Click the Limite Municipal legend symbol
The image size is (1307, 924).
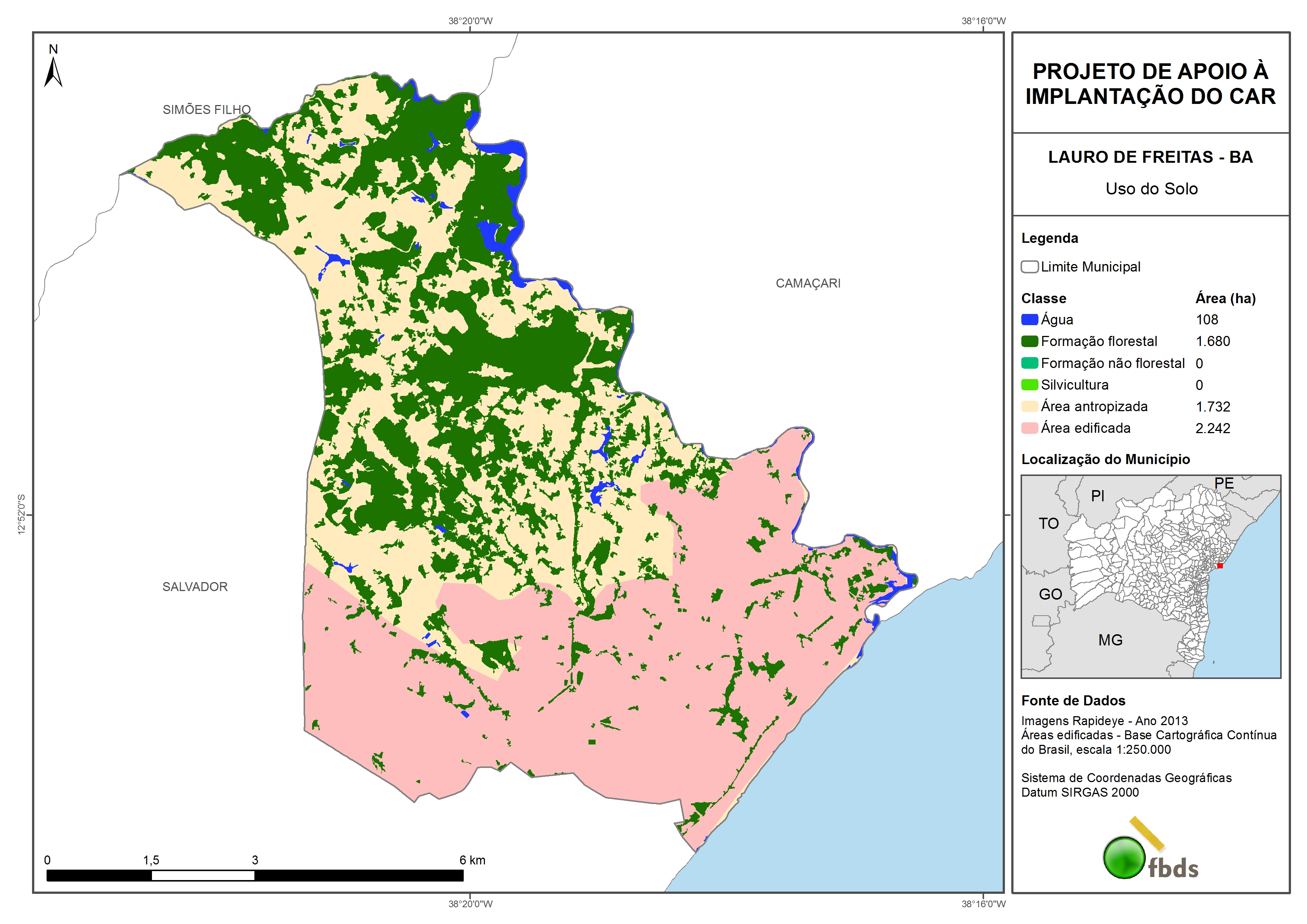pyautogui.click(x=1029, y=267)
